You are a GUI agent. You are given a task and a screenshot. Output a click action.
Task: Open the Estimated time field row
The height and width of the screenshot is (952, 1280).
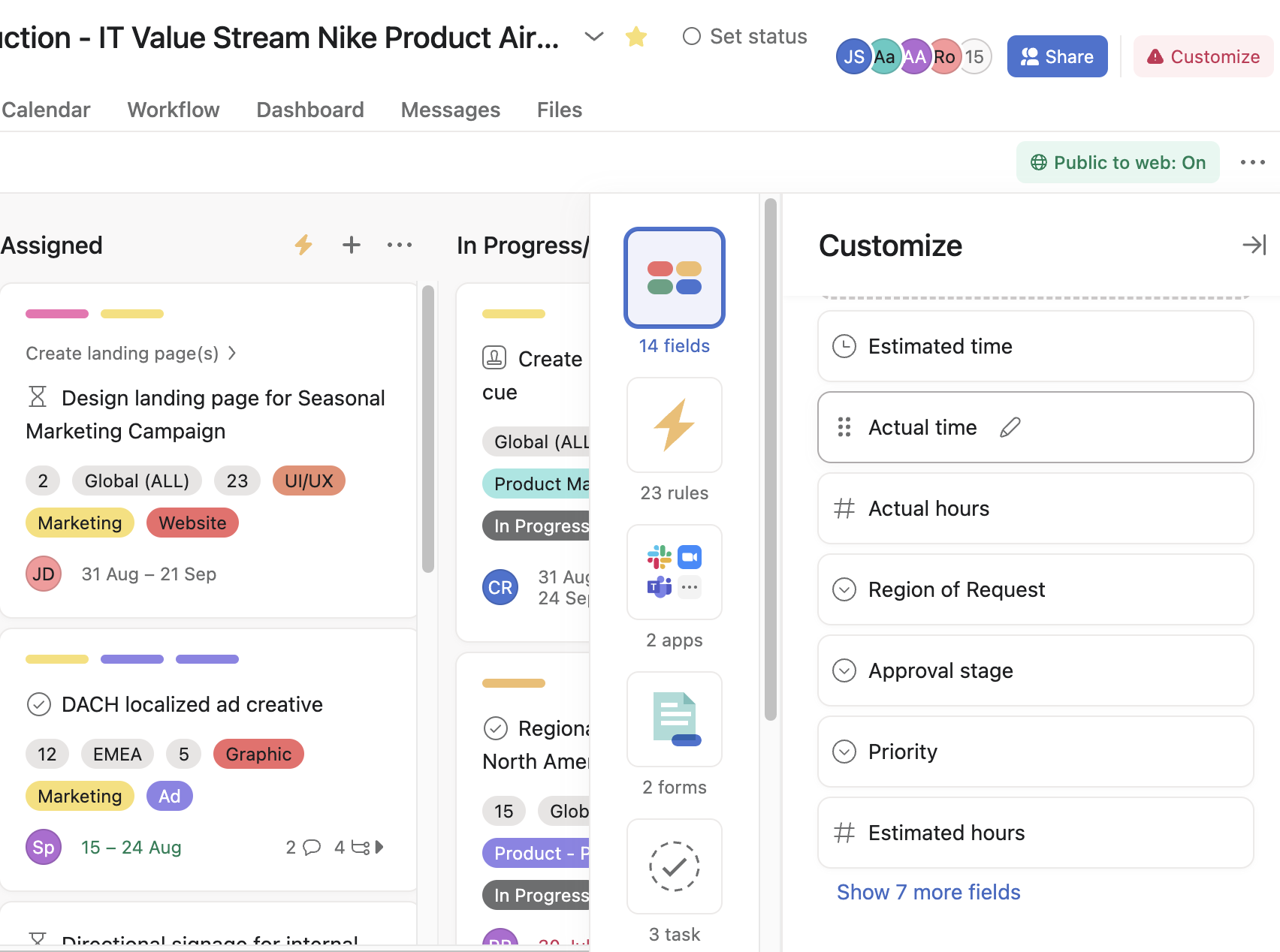point(1035,346)
